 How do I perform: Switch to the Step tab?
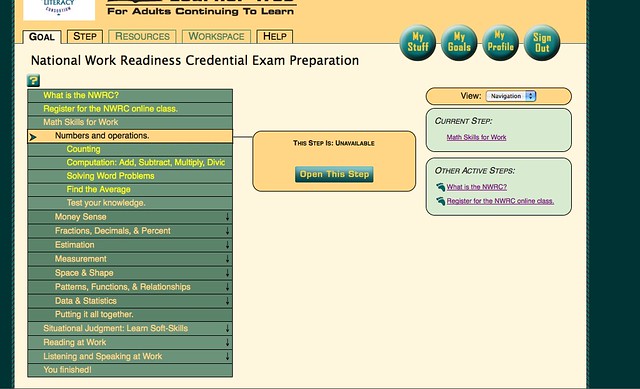pos(85,36)
